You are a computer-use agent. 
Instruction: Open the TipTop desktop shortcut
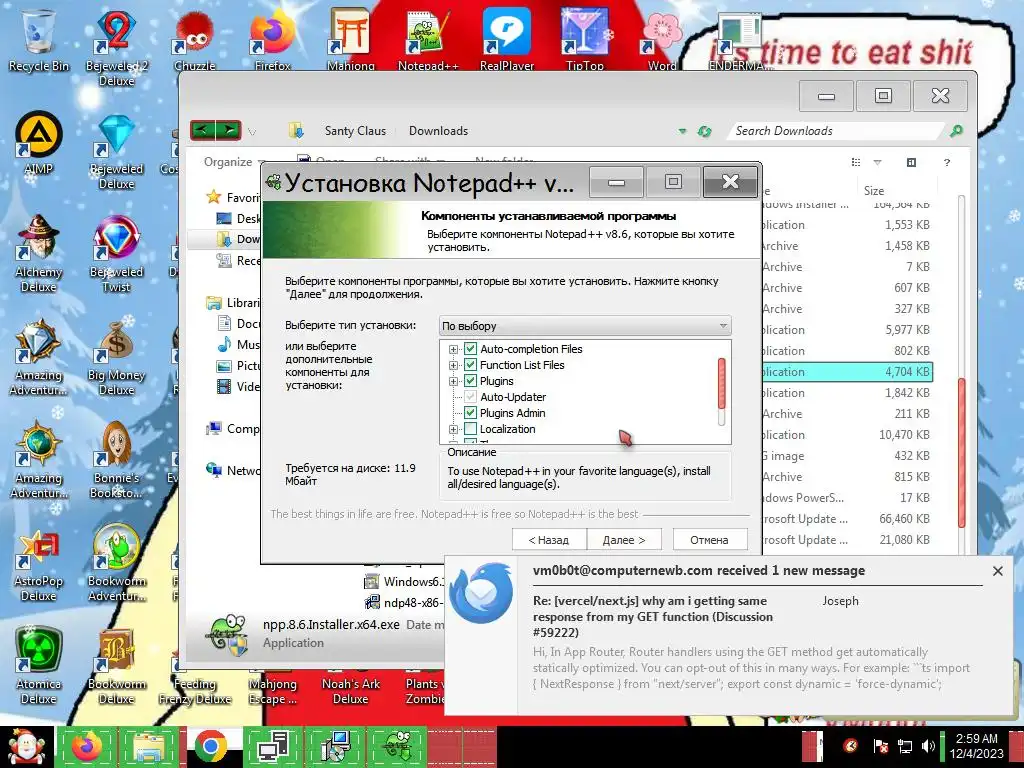pos(584,39)
